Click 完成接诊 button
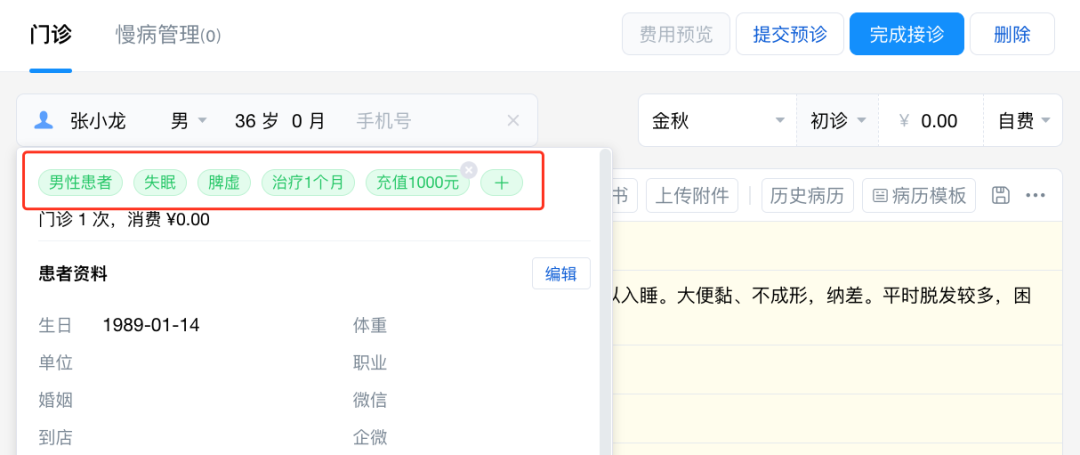The image size is (1080, 455). click(x=906, y=34)
